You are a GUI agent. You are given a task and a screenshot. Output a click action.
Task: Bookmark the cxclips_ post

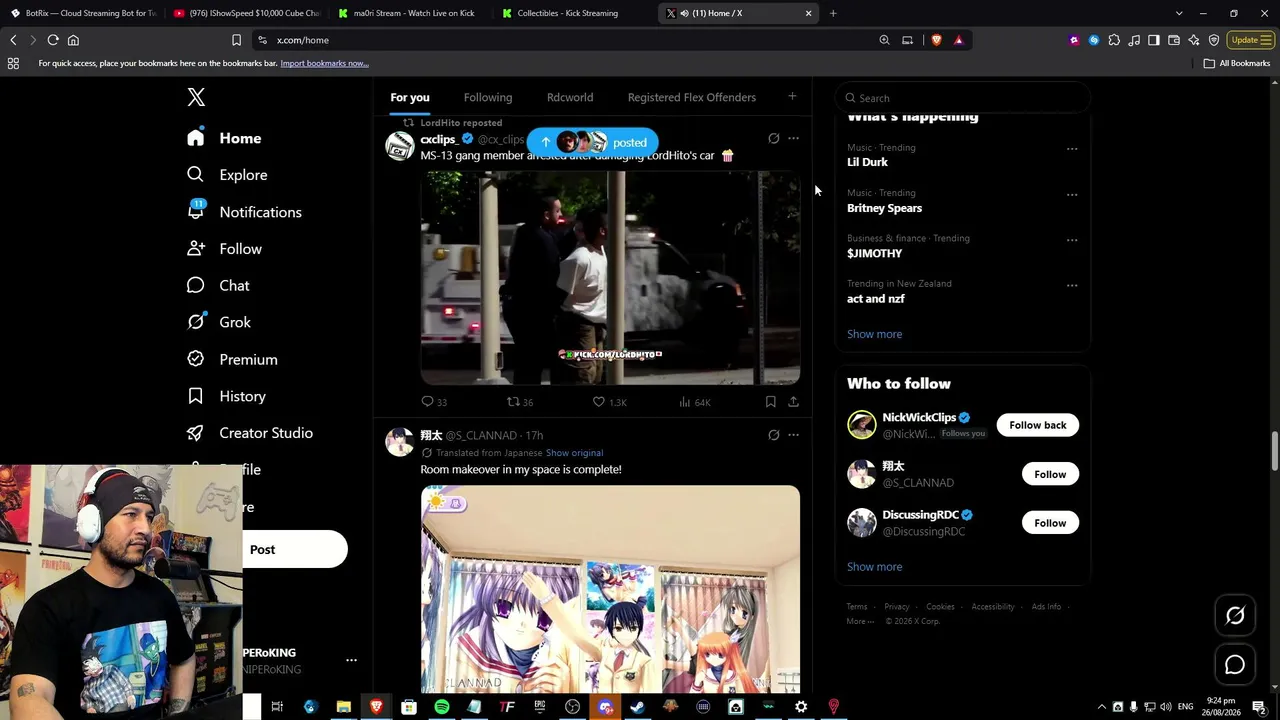coord(770,402)
